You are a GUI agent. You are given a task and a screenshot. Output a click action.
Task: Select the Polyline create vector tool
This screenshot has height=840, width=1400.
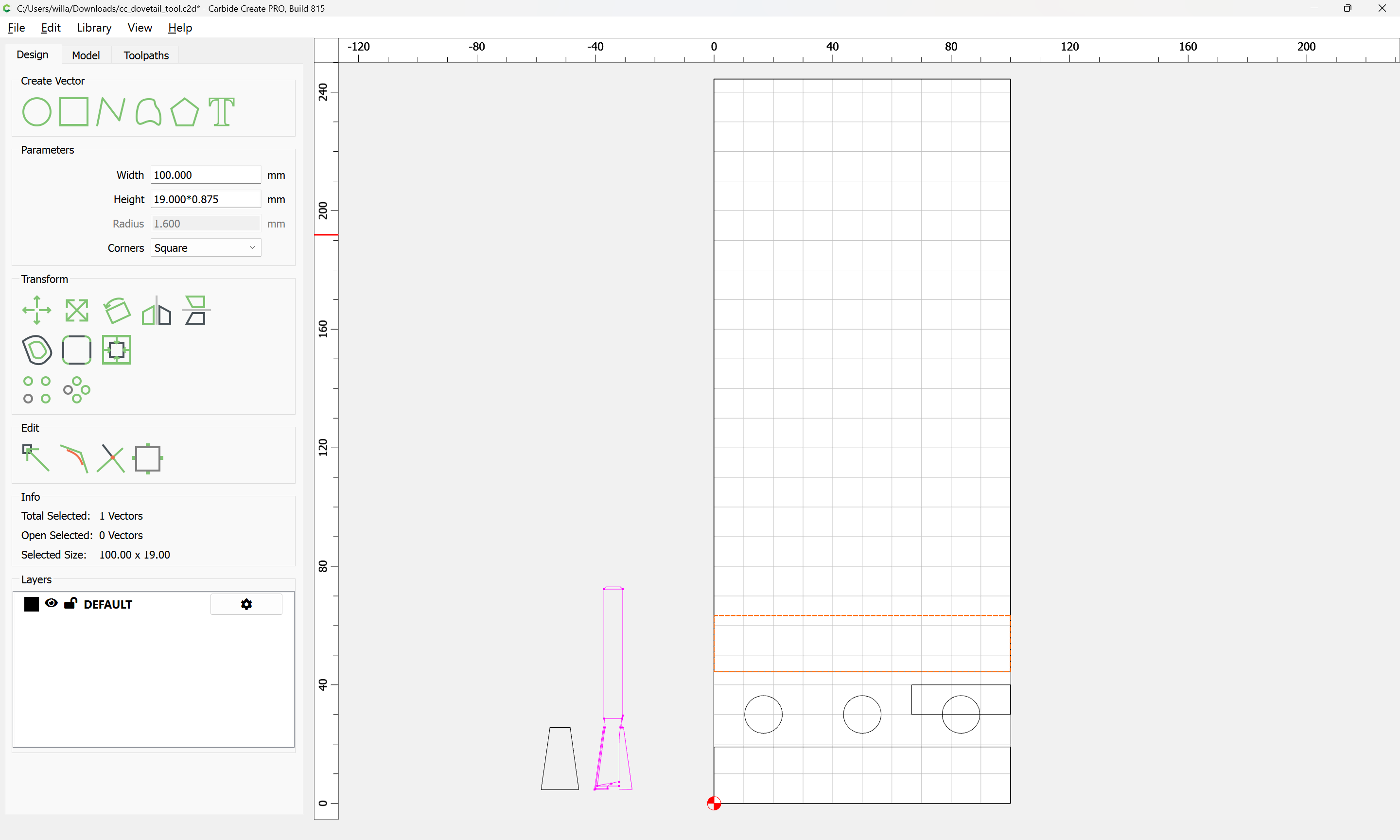point(110,111)
